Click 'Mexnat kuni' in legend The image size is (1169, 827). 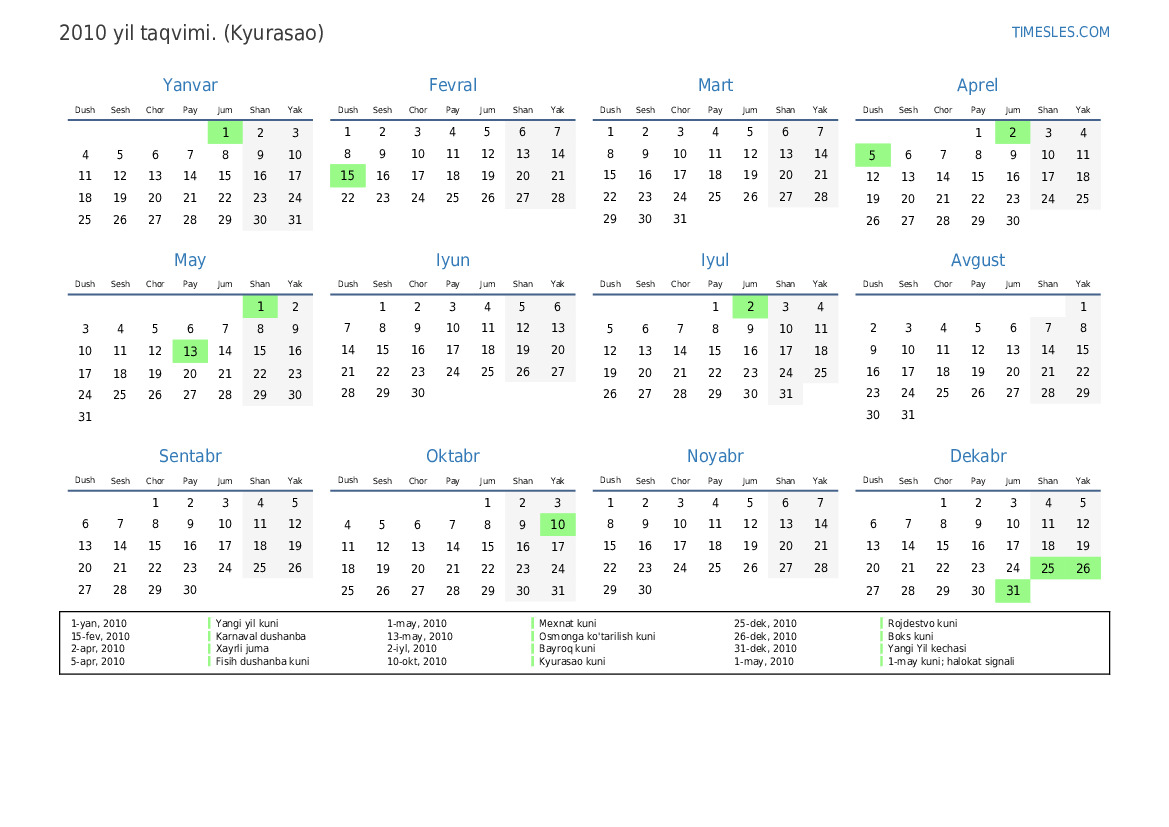click(x=567, y=623)
